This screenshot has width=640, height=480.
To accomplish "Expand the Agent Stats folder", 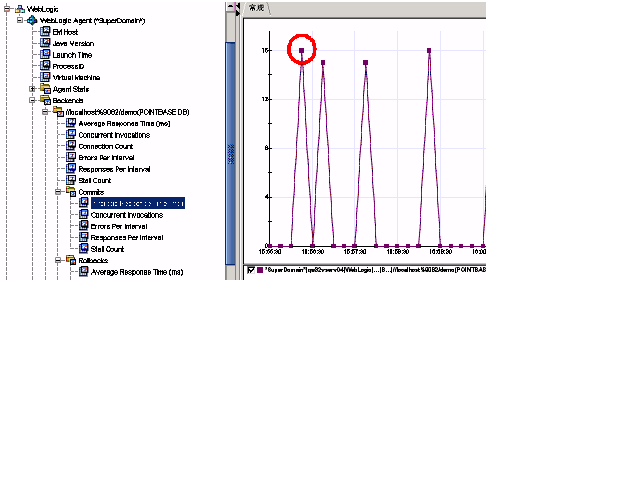I will (x=32, y=89).
